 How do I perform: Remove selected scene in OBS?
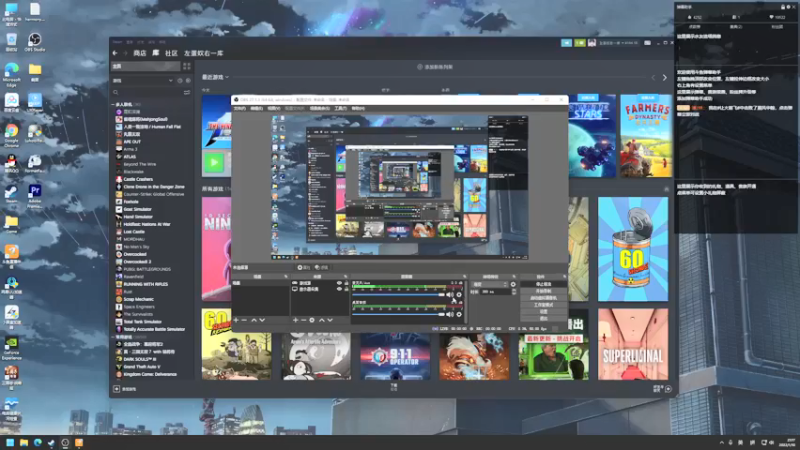244,320
